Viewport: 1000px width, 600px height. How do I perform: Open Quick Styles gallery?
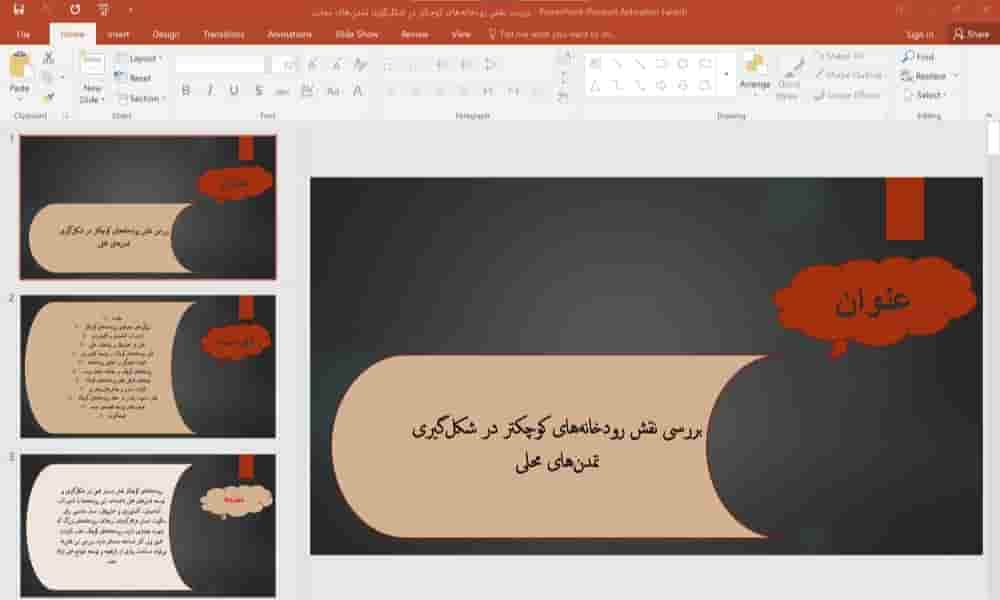pos(789,78)
